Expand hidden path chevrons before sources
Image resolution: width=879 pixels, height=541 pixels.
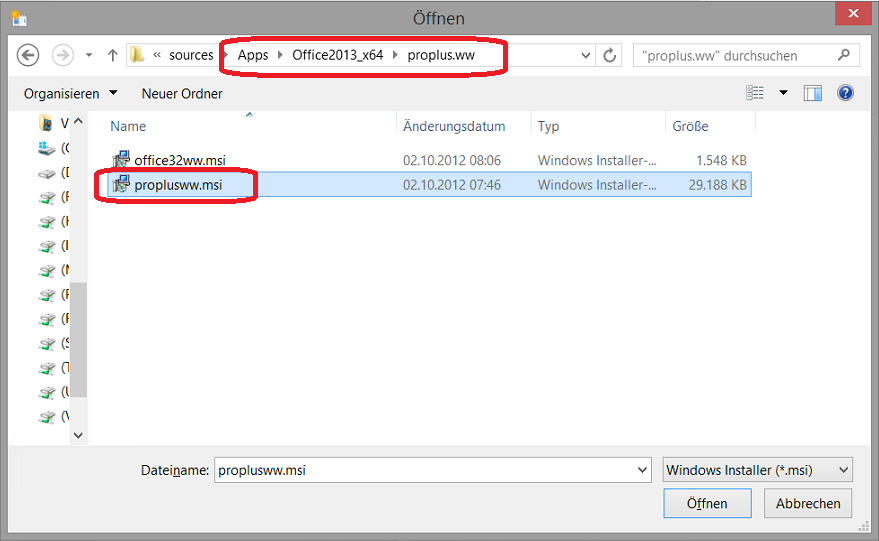(157, 55)
